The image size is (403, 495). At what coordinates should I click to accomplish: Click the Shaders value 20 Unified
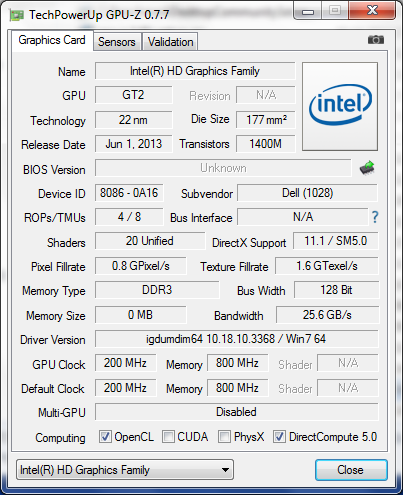(x=150, y=241)
